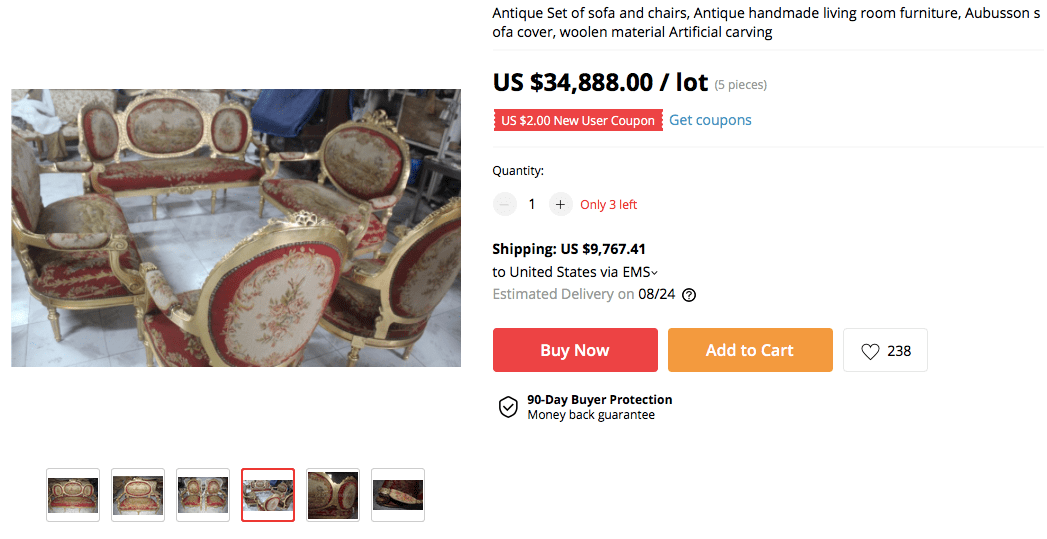This screenshot has width=1047, height=539.
Task: Select the highlighted fourth thumbnail of full set
Action: point(268,495)
